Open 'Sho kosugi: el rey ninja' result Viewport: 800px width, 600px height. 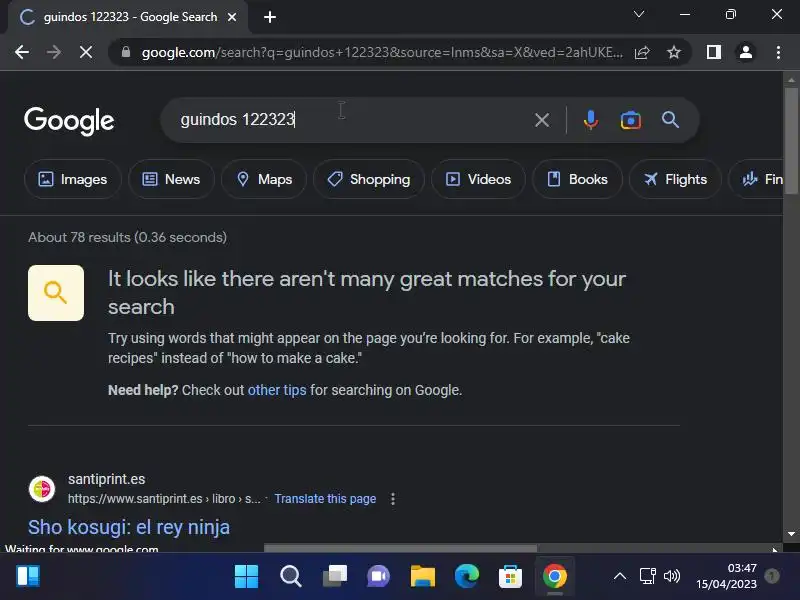[129, 528]
